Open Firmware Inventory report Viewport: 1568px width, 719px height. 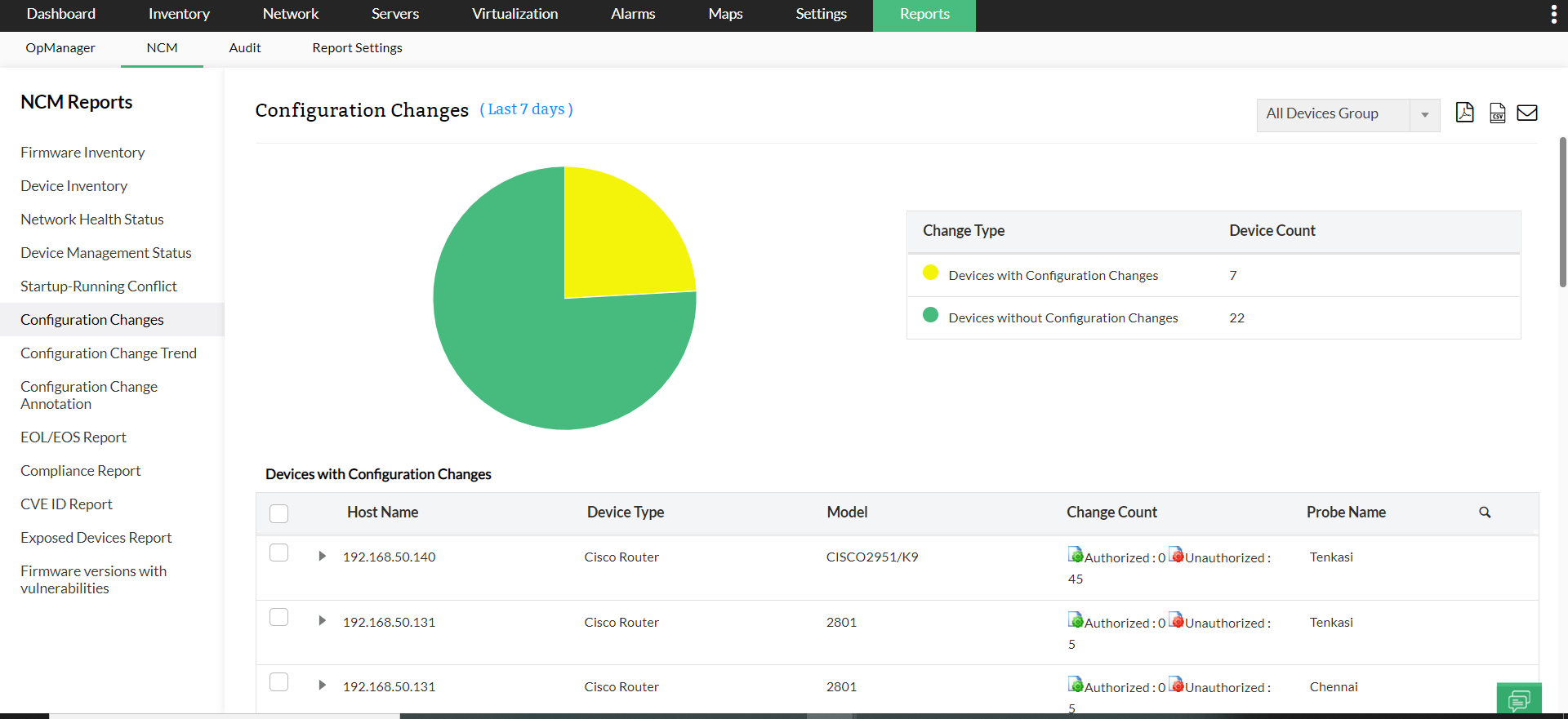tap(82, 153)
